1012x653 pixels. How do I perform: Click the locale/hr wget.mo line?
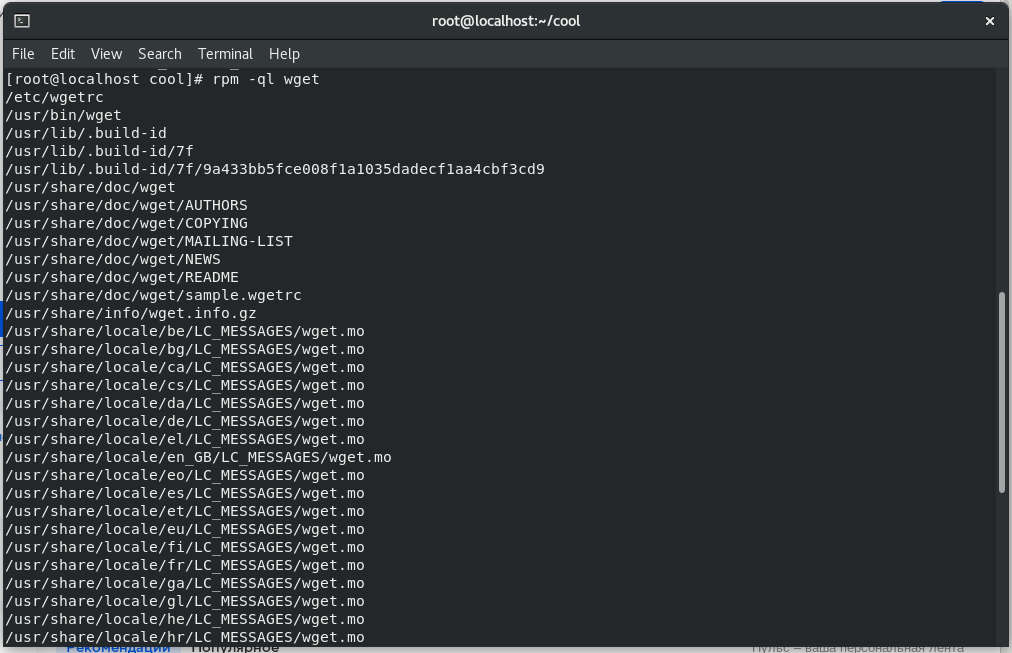click(x=185, y=638)
